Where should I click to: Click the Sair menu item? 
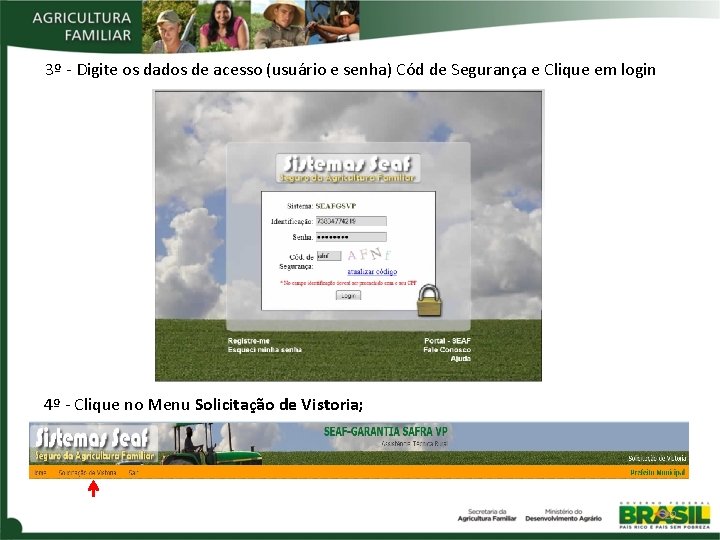pos(133,472)
